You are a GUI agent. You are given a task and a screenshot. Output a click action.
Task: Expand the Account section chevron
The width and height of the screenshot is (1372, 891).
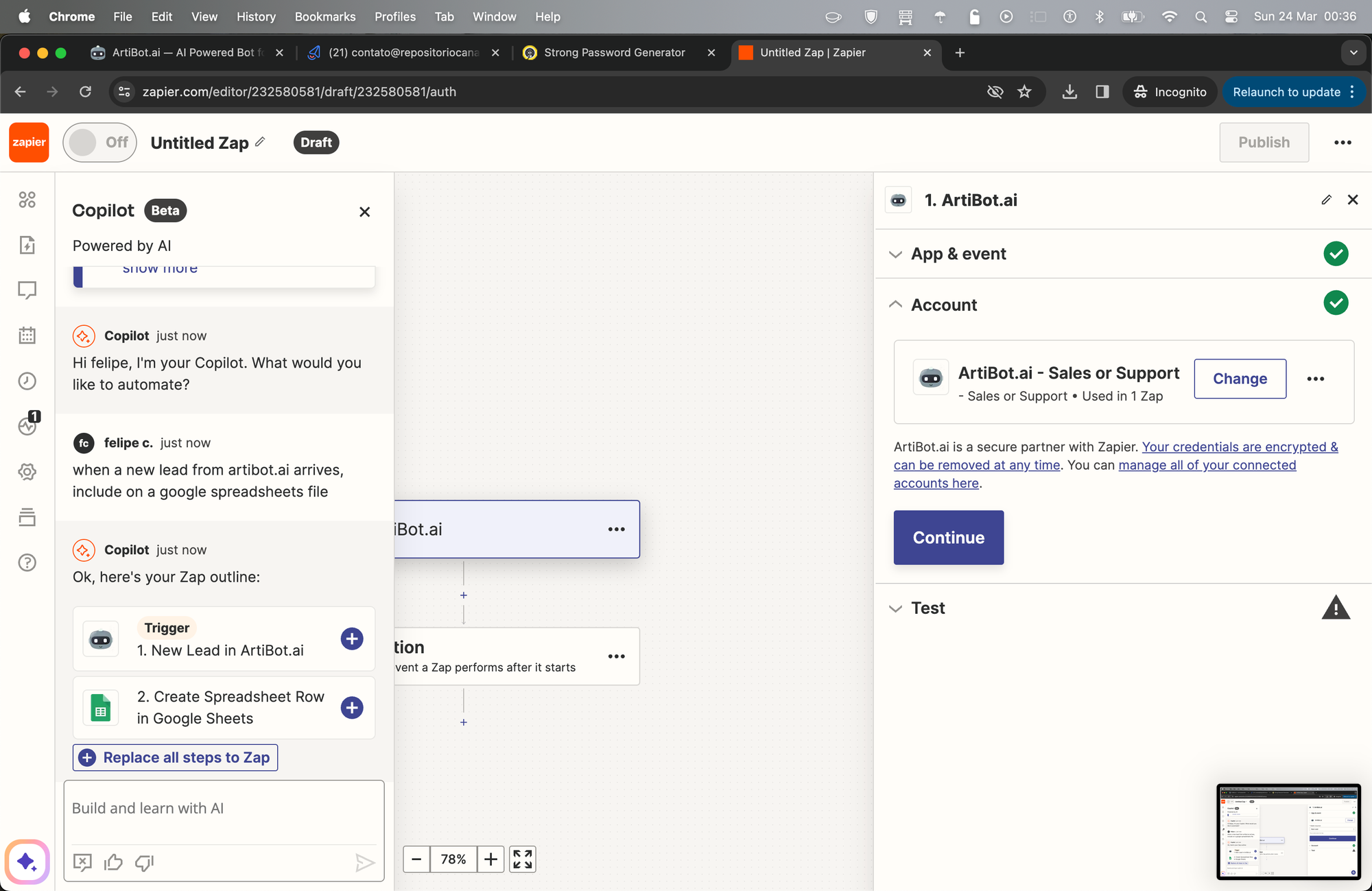tap(896, 304)
